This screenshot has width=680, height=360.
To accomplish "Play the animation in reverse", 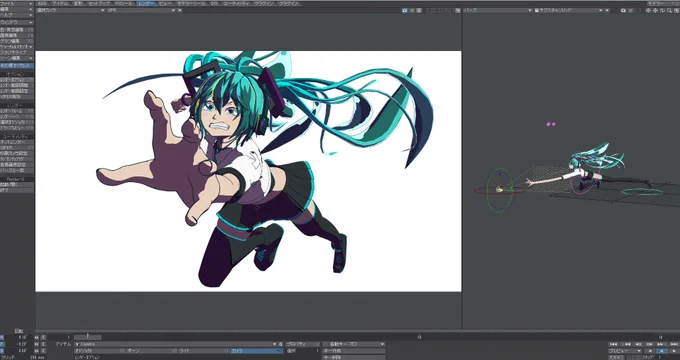I will [x=650, y=350].
